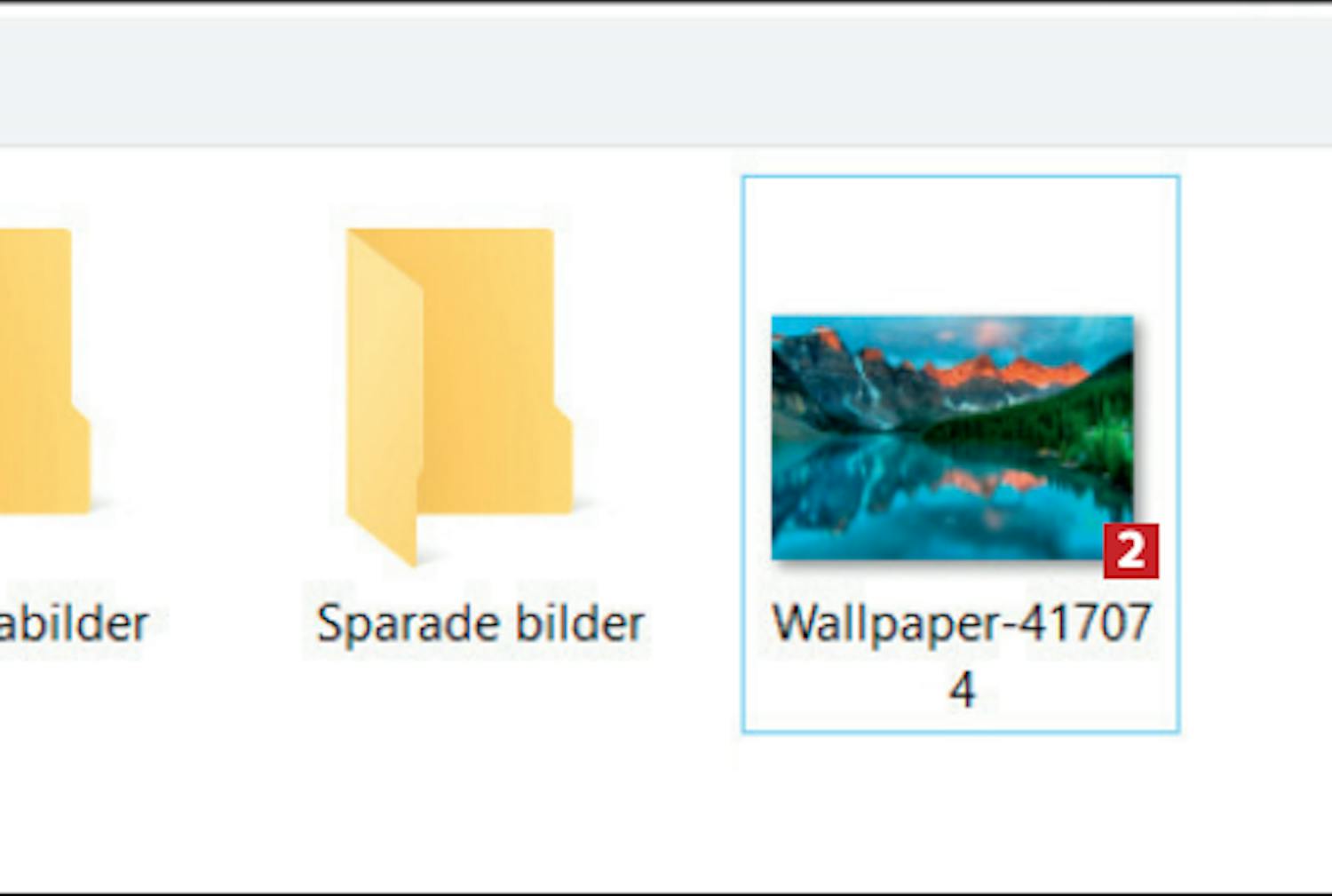Click blank area beneath the Wallpaper selection box
This screenshot has height=896, width=1332.
point(961,808)
